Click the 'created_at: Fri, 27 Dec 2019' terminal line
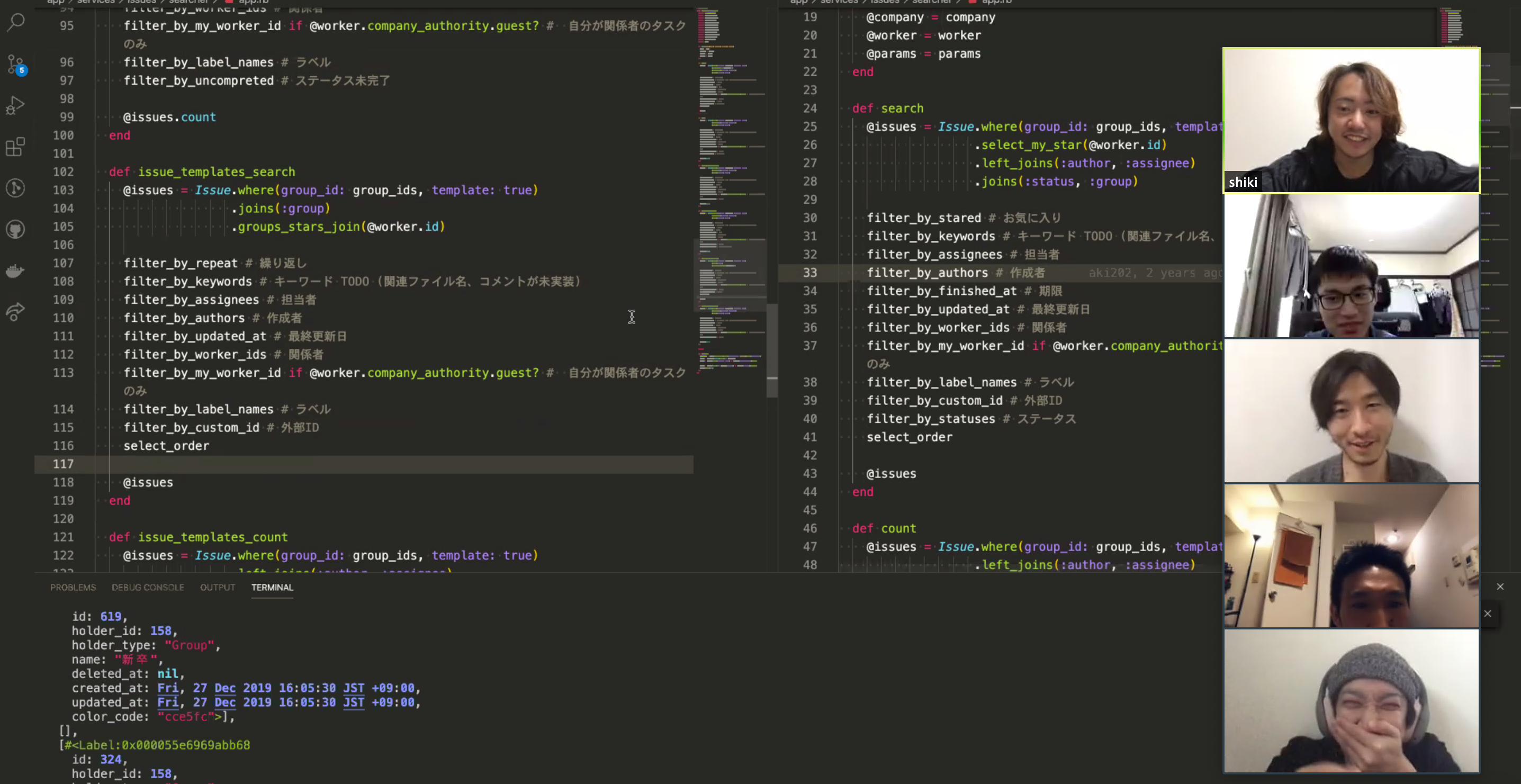This screenshot has width=1521, height=784. (x=246, y=688)
